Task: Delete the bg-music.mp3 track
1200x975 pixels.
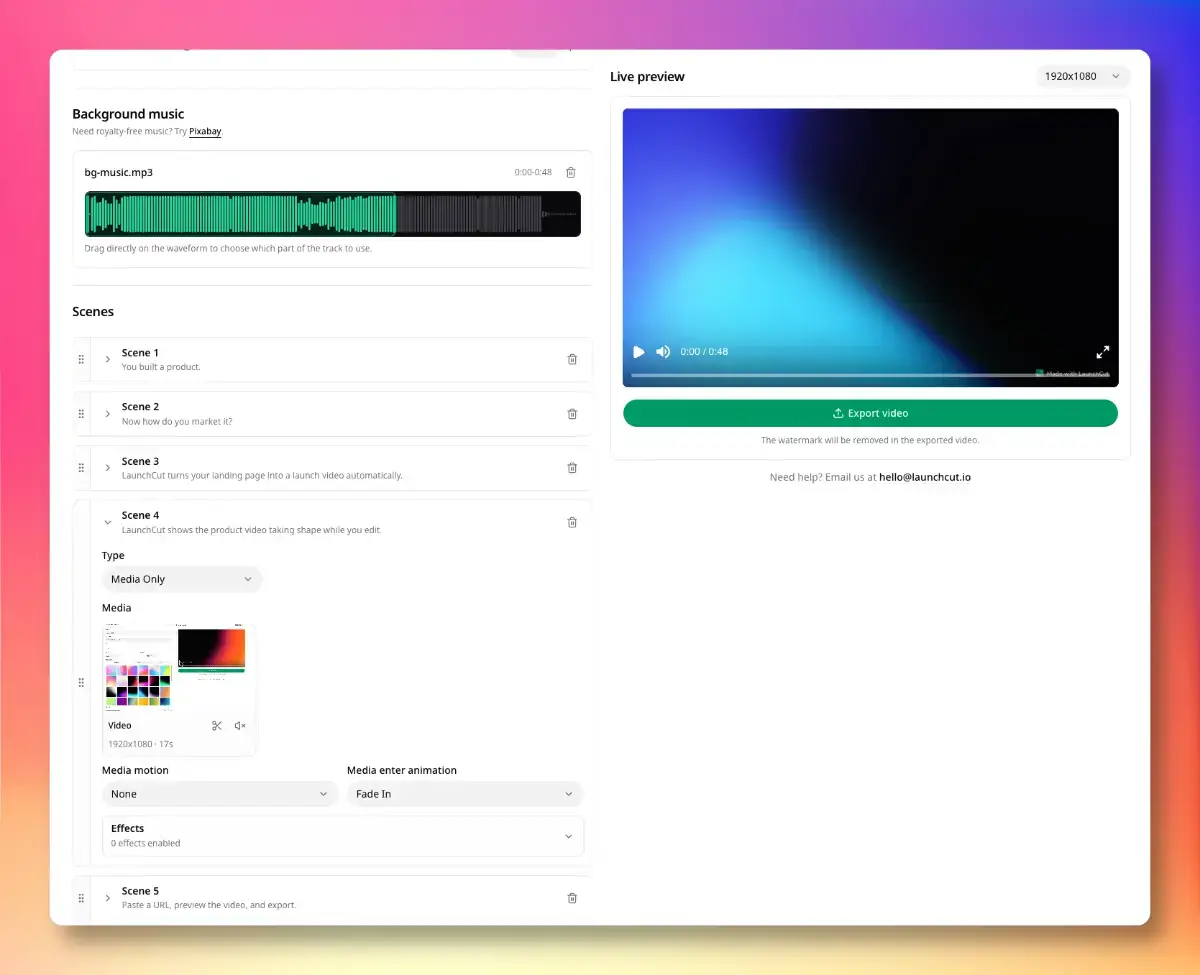Action: point(571,172)
